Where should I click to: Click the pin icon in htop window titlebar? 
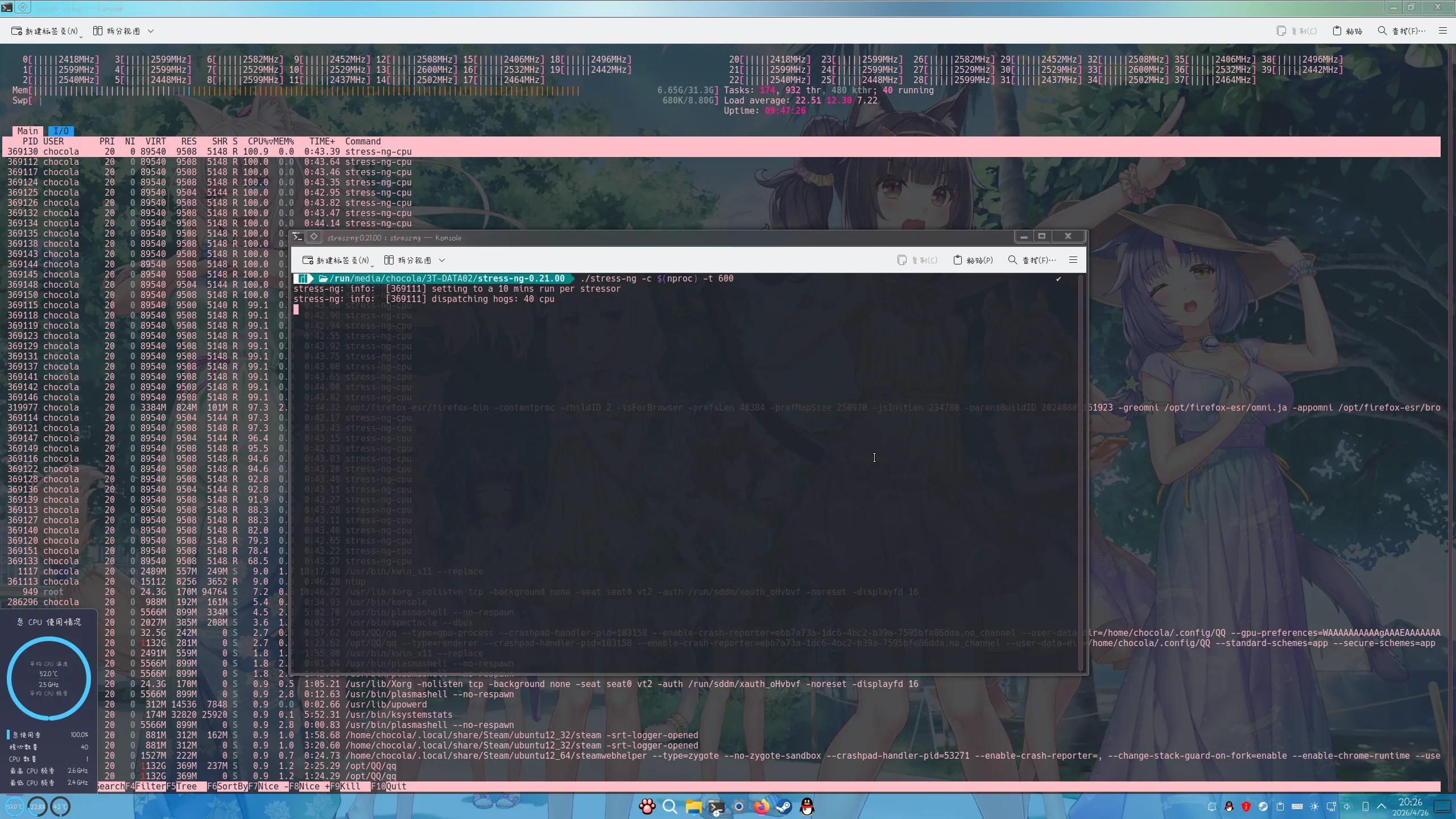[x=23, y=7]
